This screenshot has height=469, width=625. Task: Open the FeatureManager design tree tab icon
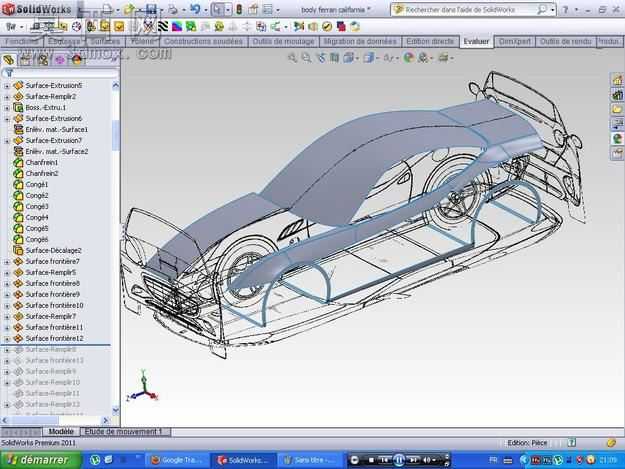[8, 60]
